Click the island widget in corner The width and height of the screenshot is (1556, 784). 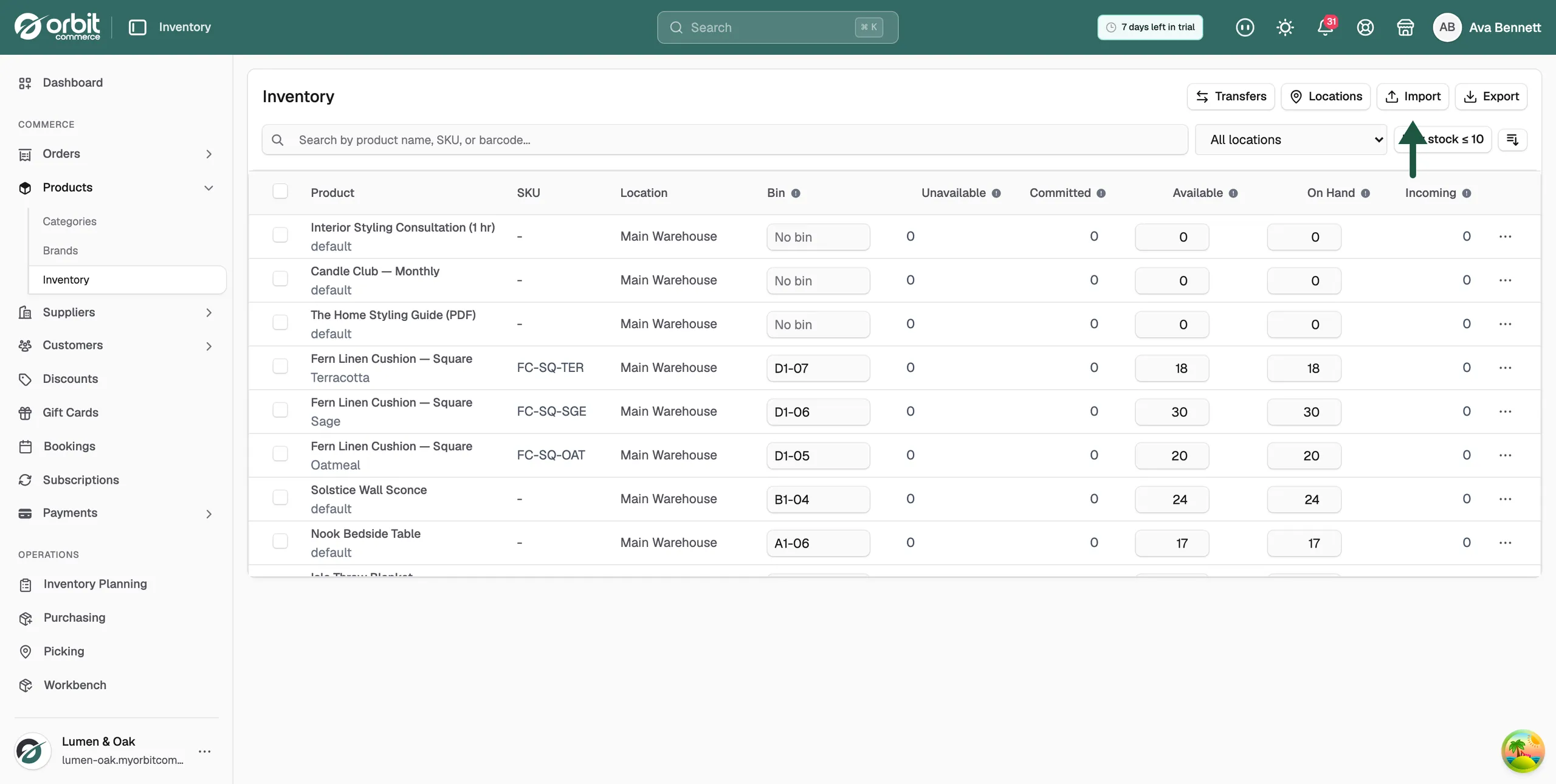point(1523,751)
